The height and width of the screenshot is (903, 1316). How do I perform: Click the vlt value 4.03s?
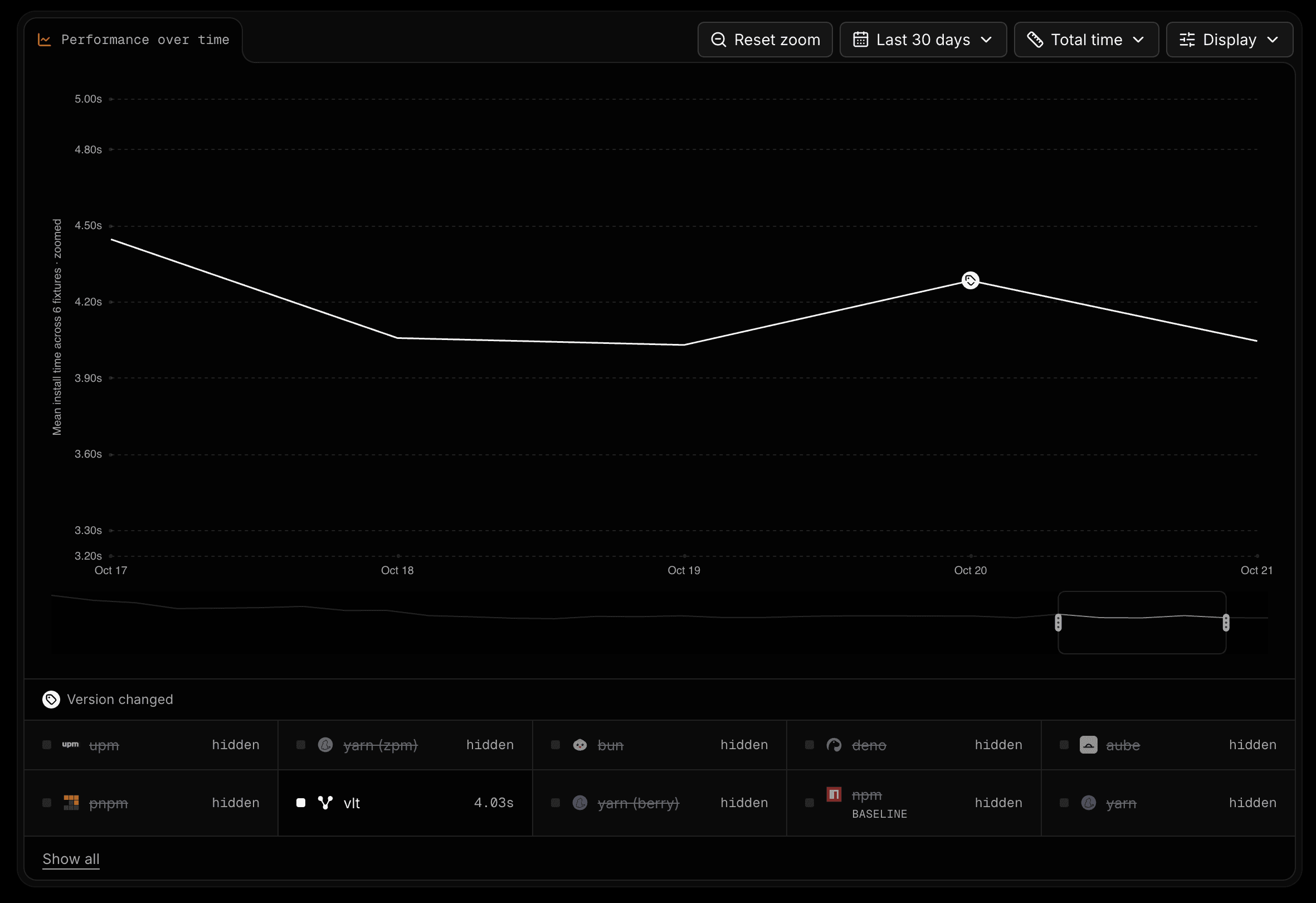[x=494, y=803]
